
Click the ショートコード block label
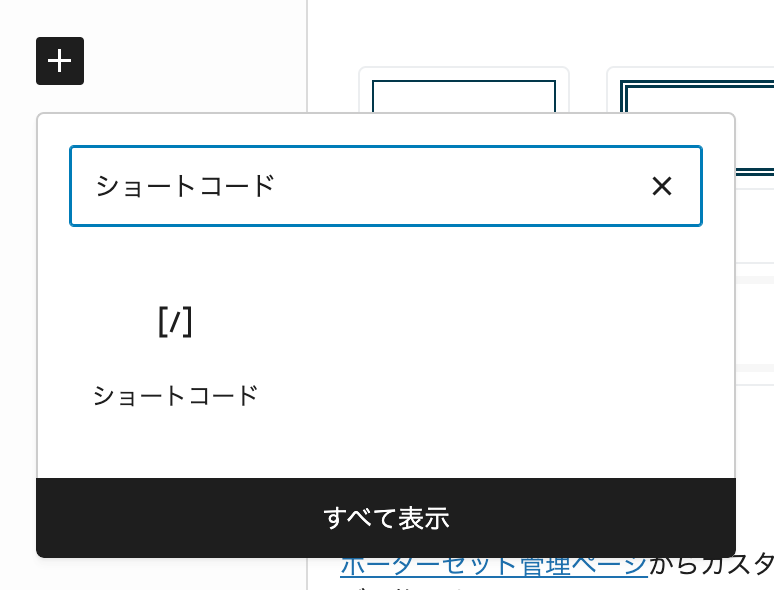[x=175, y=396]
